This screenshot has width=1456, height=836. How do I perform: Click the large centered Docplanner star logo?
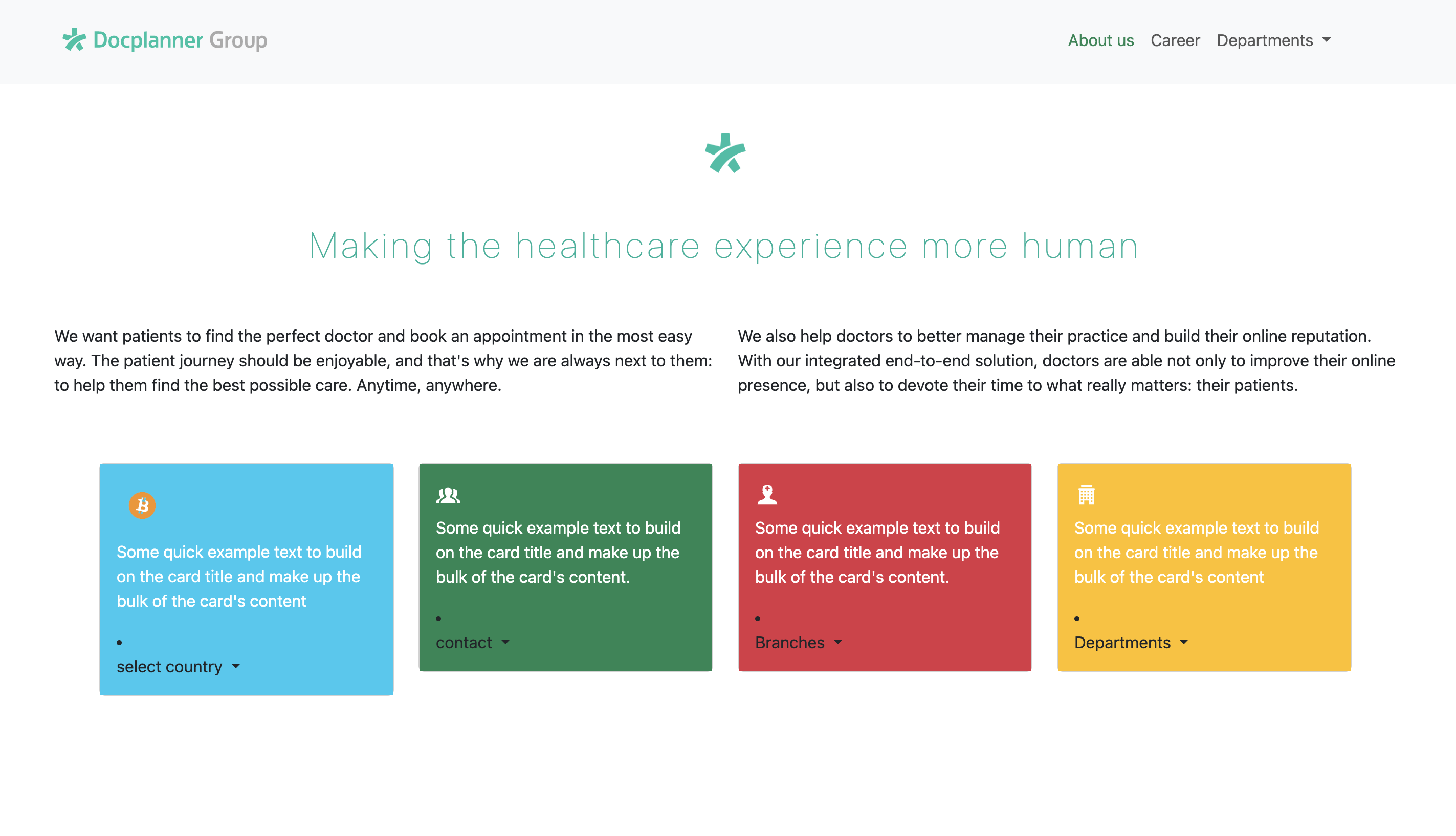725,153
